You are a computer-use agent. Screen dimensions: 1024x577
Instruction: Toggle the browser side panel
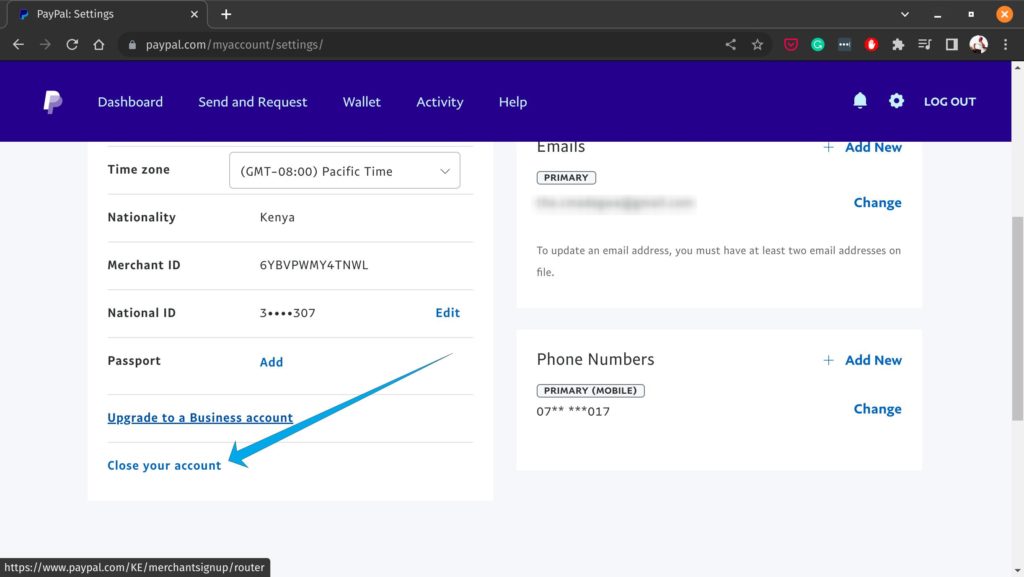[x=952, y=44]
